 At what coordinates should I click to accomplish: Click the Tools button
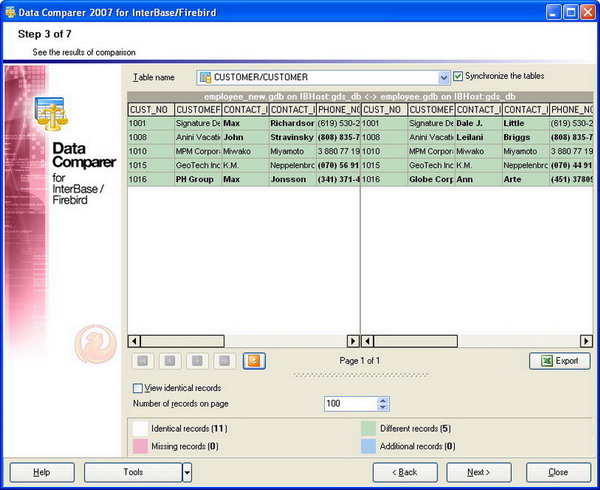point(133,472)
